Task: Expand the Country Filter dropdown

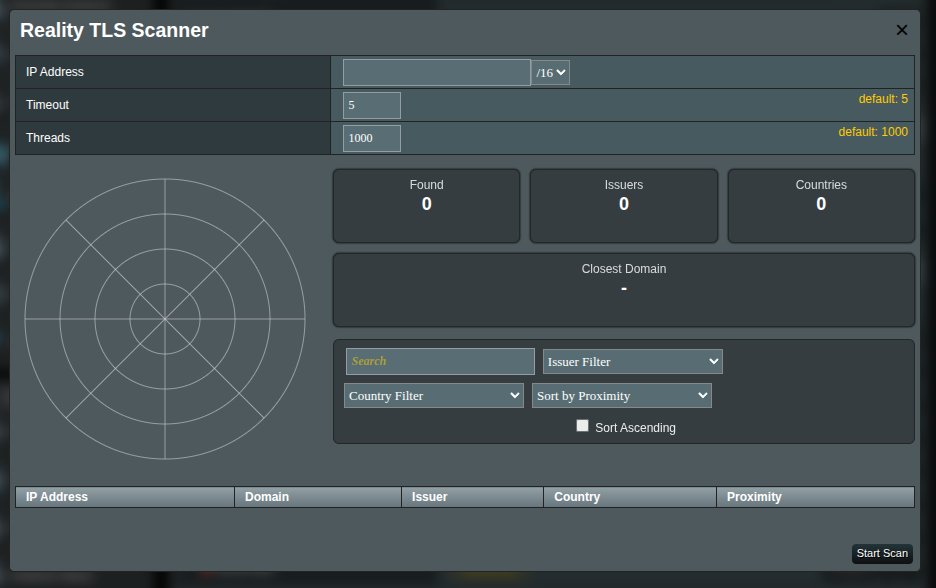Action: [x=434, y=396]
